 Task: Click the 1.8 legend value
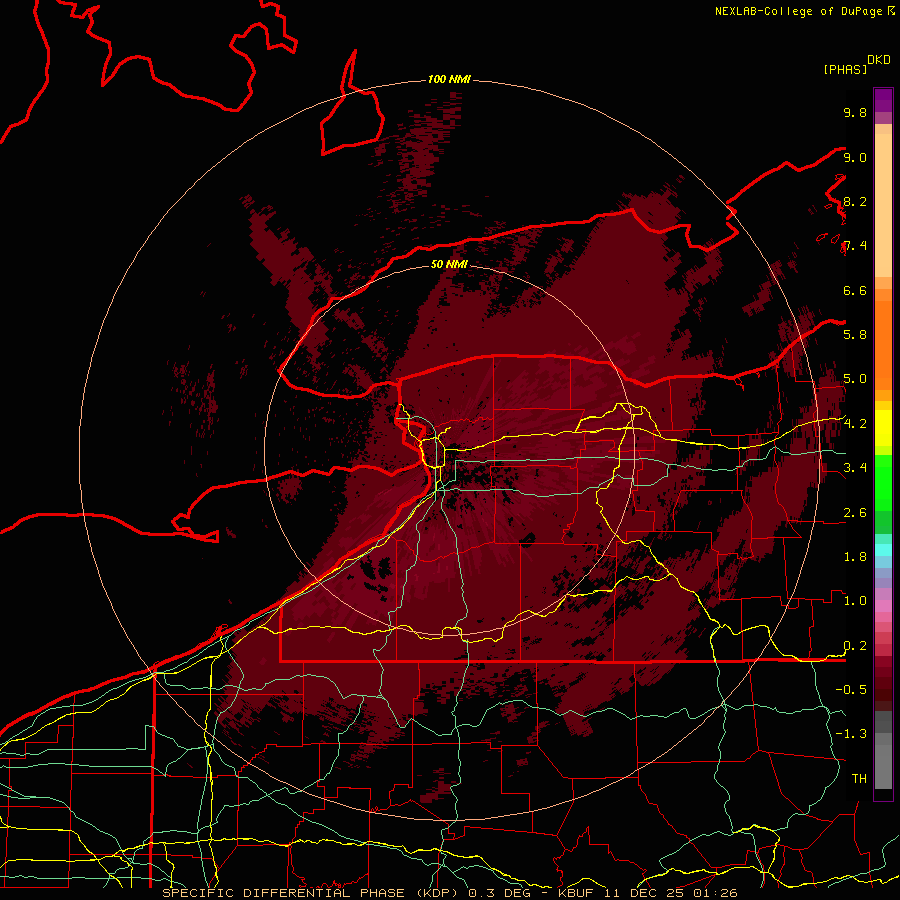coord(855,557)
